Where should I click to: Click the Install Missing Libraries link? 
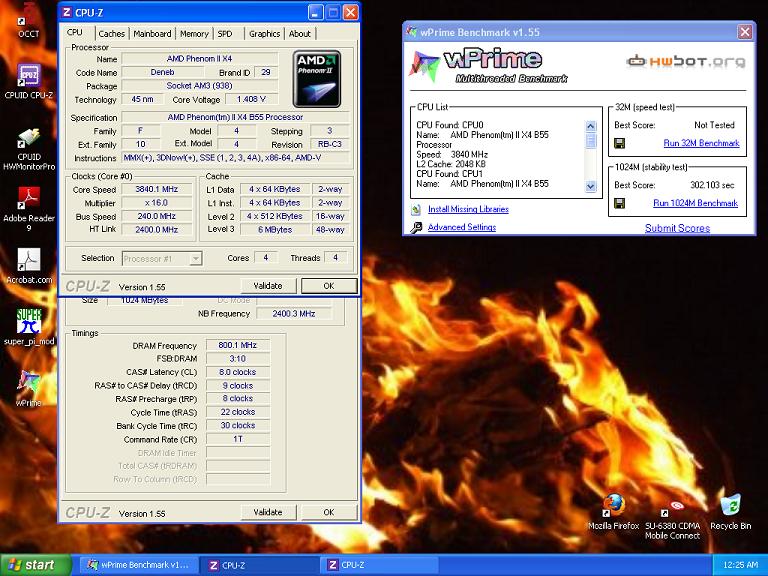468,209
